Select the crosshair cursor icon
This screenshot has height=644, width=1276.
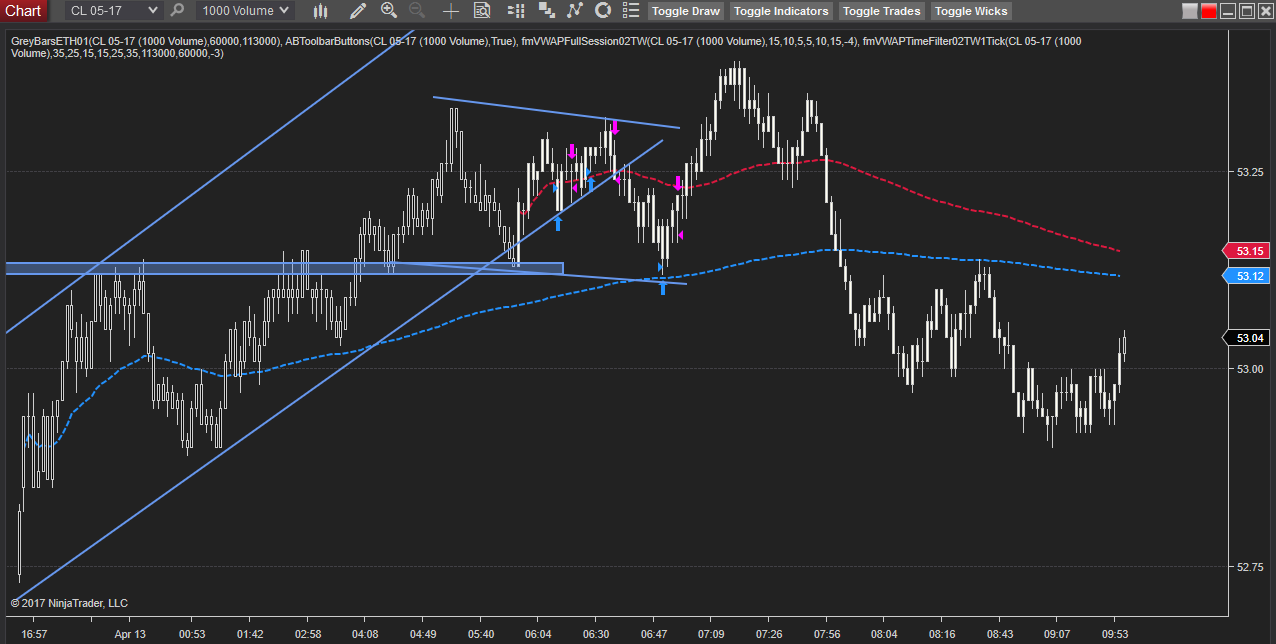click(451, 11)
